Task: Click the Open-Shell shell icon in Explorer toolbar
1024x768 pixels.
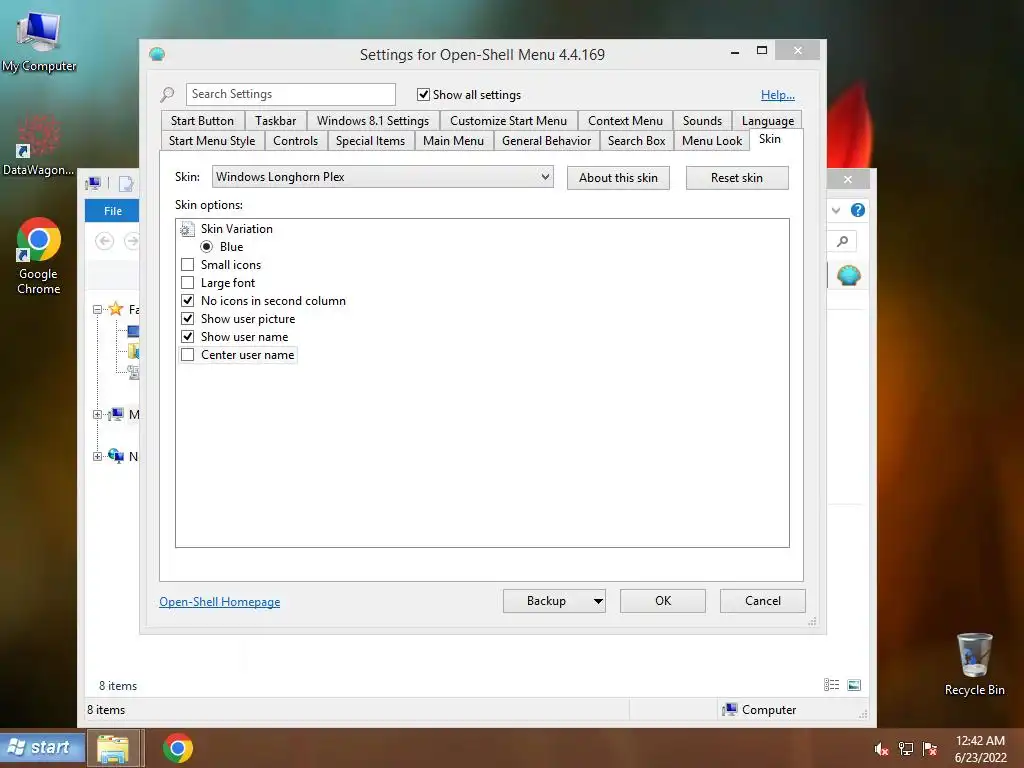Action: [848, 275]
